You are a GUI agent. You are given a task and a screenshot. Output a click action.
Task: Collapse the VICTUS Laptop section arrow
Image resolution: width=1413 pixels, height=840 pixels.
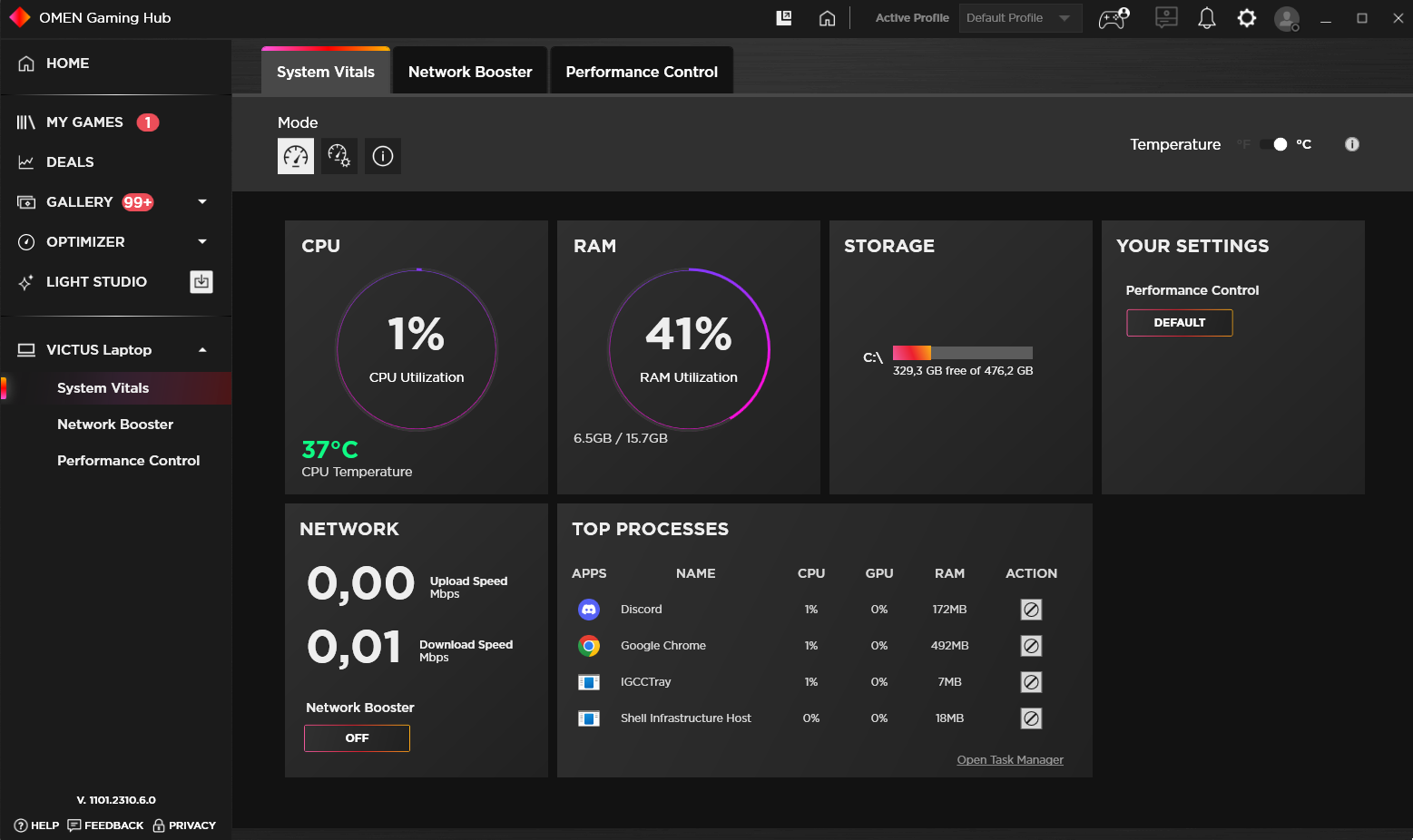click(x=202, y=350)
